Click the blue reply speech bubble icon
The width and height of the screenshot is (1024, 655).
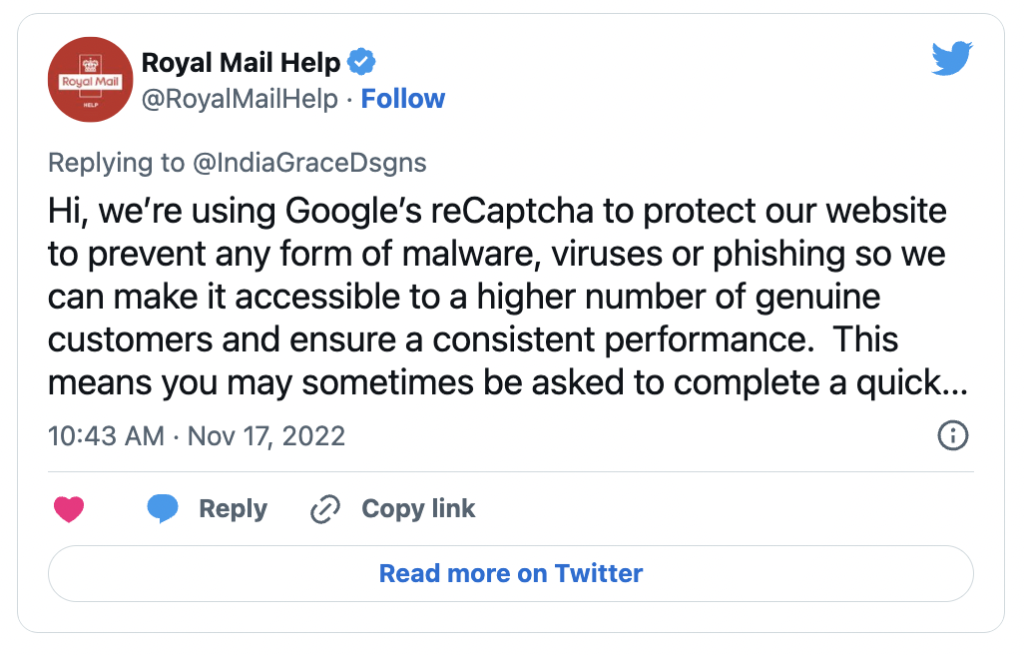pyautogui.click(x=163, y=509)
